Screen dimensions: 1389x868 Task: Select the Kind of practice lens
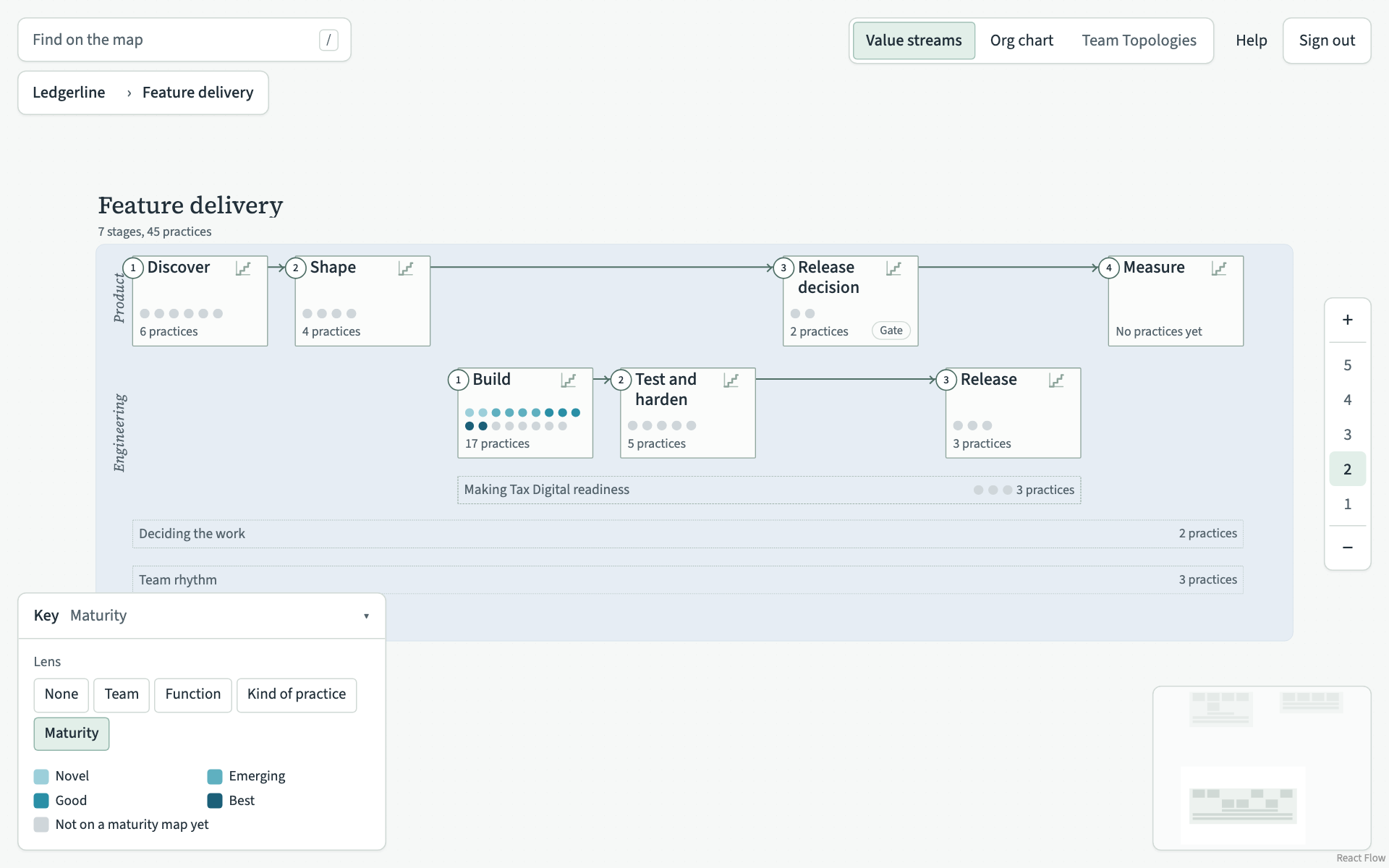(x=297, y=694)
